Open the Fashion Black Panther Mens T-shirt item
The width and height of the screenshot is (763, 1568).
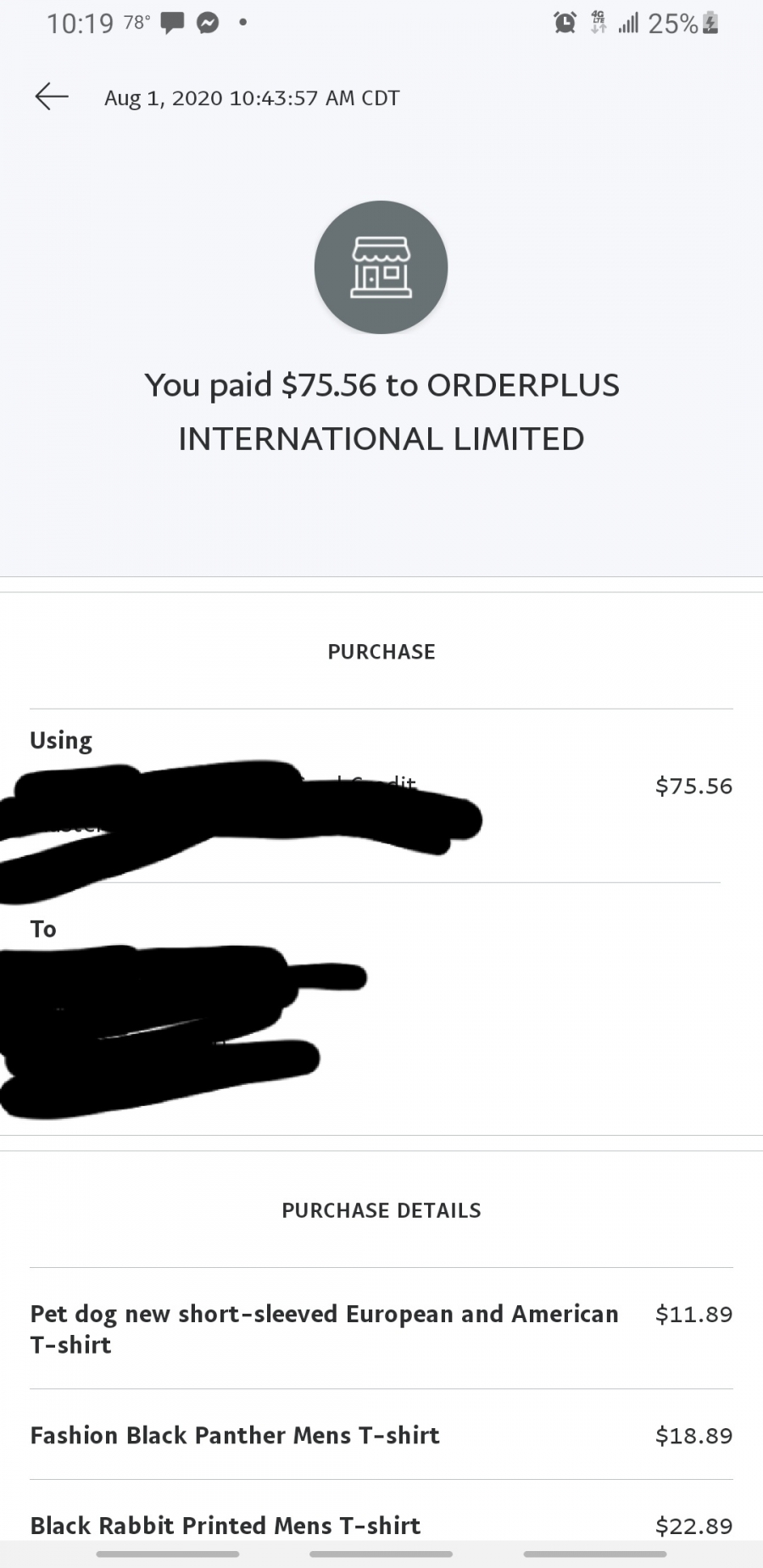coord(381,1435)
